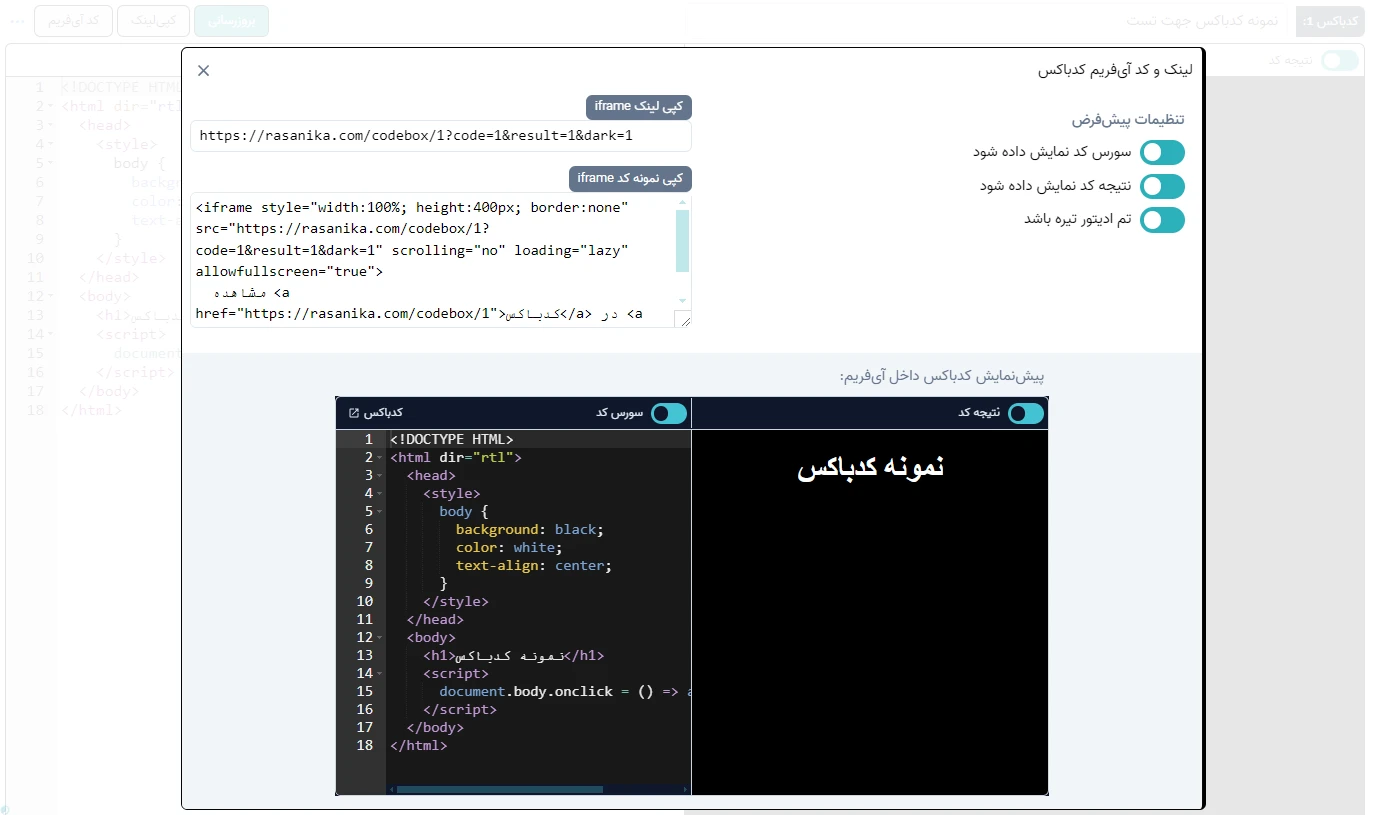Image resolution: width=1373 pixels, height=815 pixels.
Task: Collapse line 12 fold arrow in background editor
Action: pyautogui.click(x=51, y=297)
